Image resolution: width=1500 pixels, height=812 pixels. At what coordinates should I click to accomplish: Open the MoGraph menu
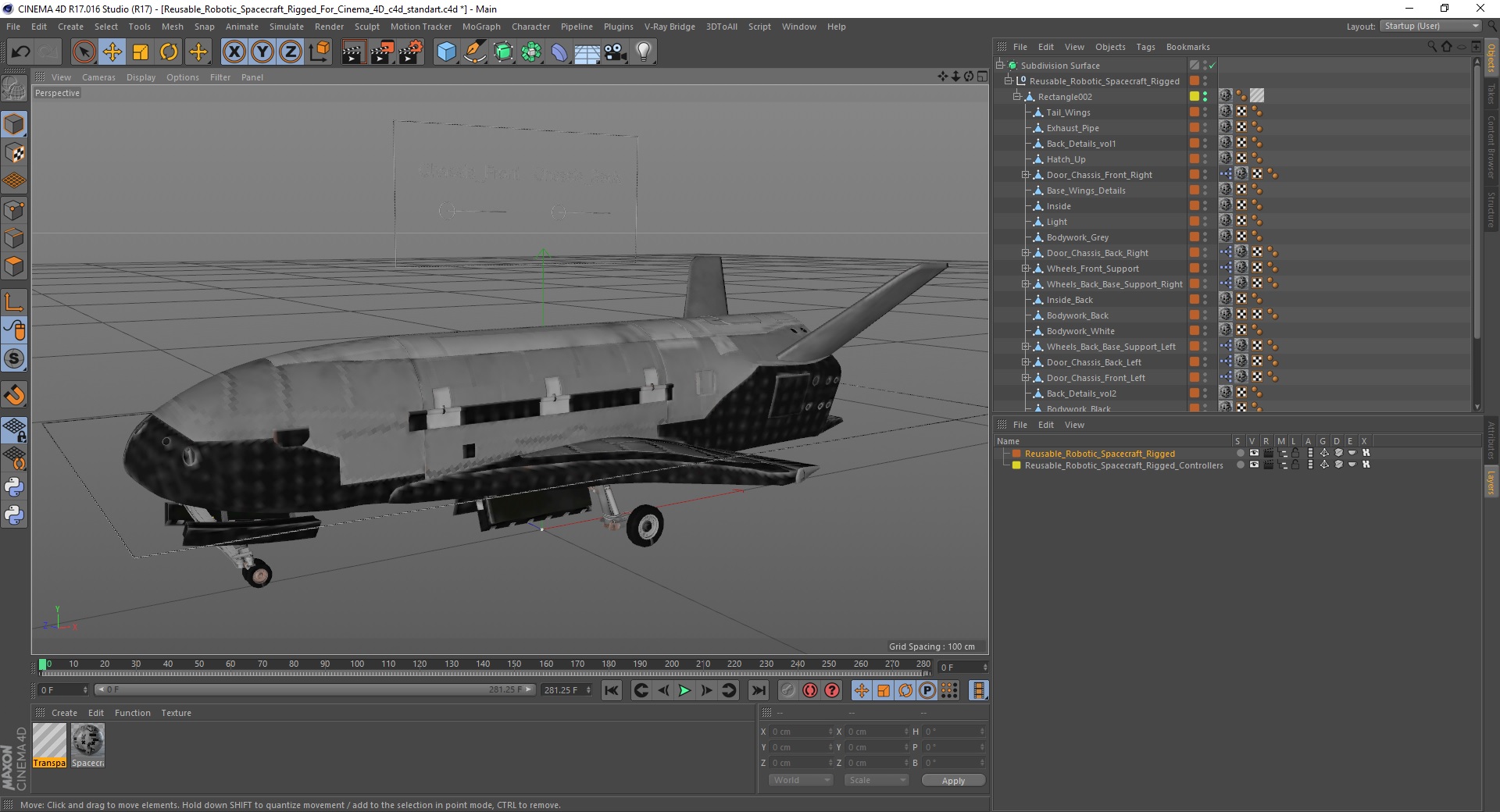[481, 27]
